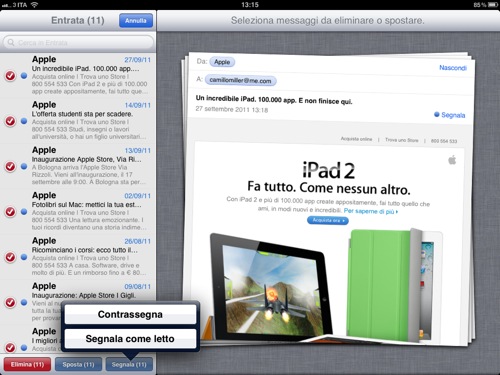The width and height of the screenshot is (500, 375).
Task: Deselect the Inaugurazione Apple Store Via Rizzoli message
Action: tap(10, 166)
